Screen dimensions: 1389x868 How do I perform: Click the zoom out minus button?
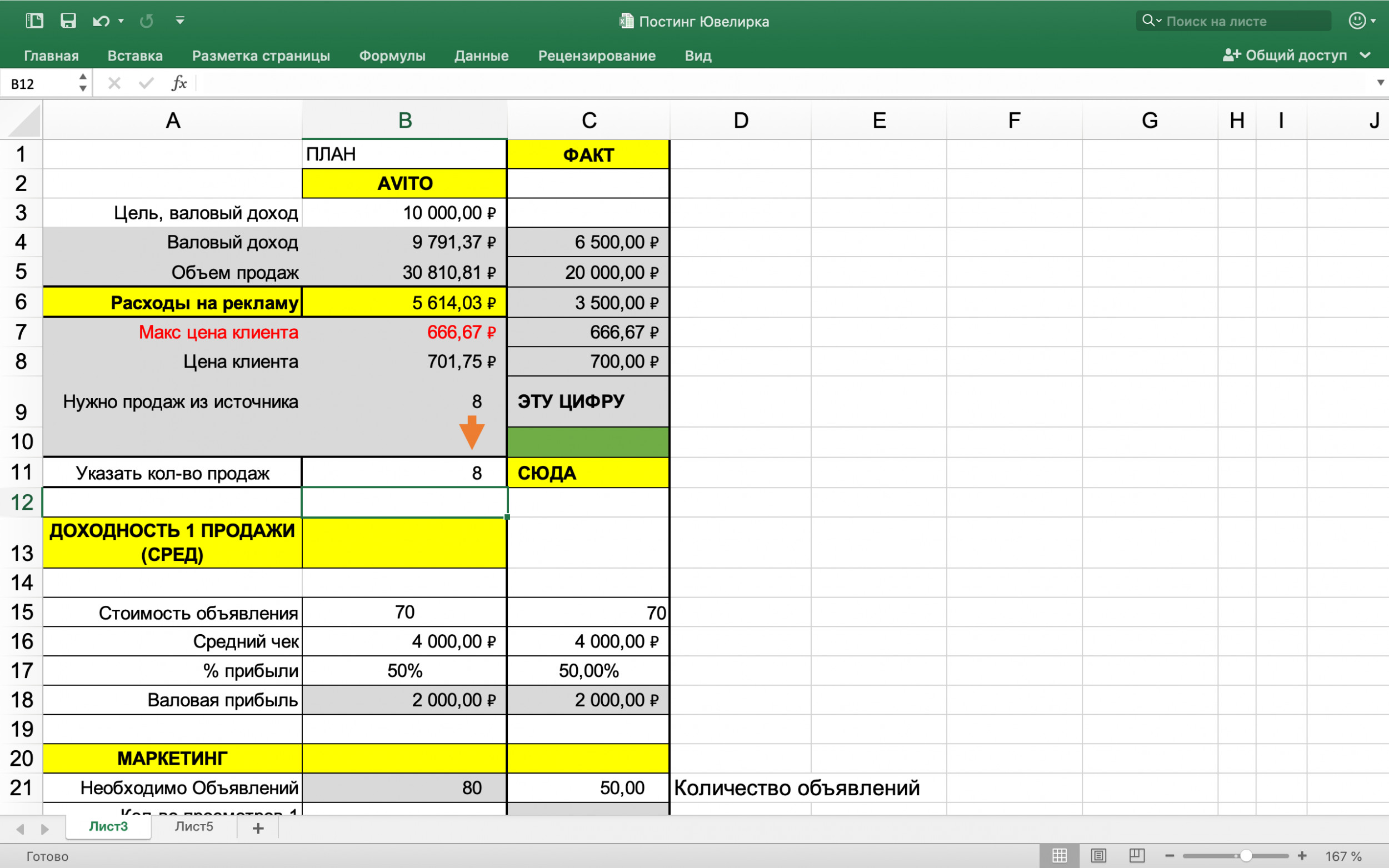[x=1170, y=855]
